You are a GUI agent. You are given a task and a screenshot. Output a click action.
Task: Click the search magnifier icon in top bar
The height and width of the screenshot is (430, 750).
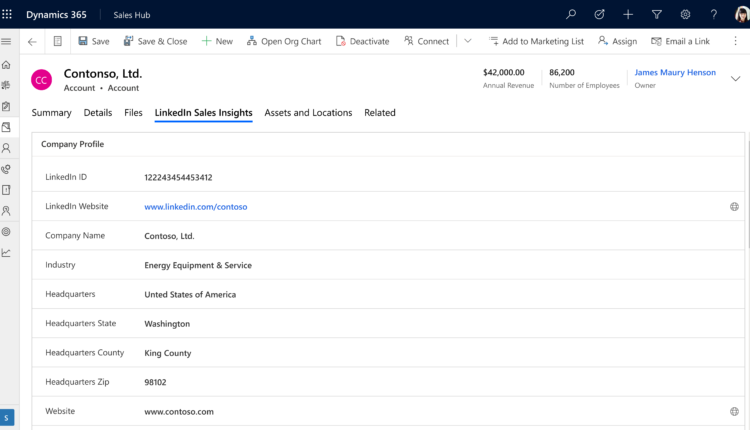571,14
